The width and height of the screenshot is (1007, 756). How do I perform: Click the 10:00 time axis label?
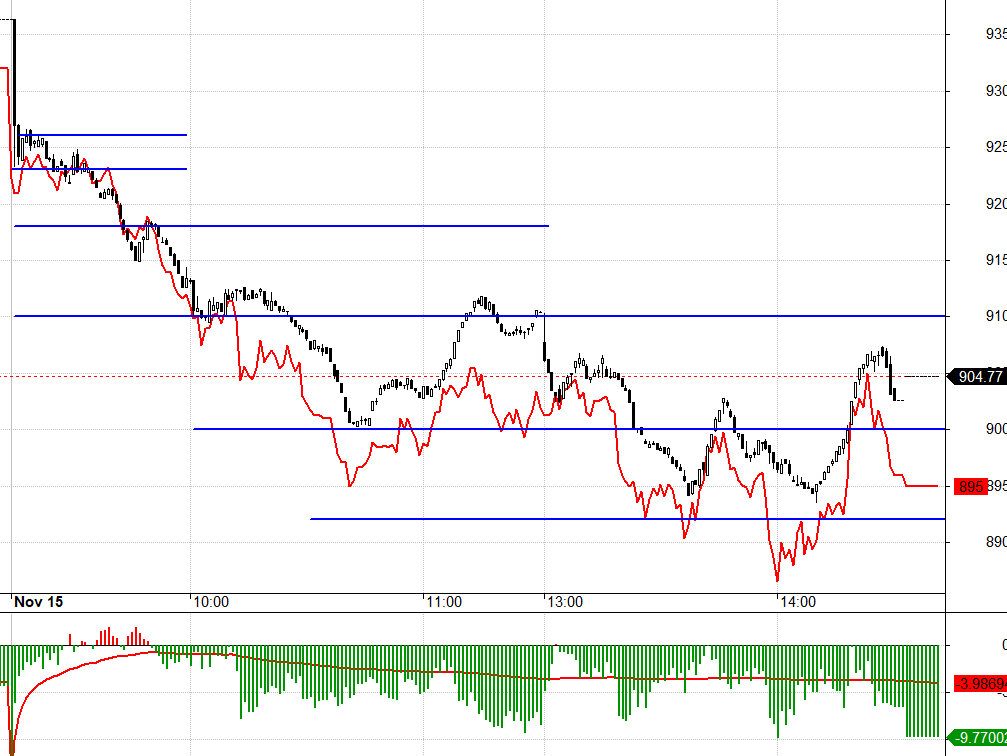click(211, 602)
